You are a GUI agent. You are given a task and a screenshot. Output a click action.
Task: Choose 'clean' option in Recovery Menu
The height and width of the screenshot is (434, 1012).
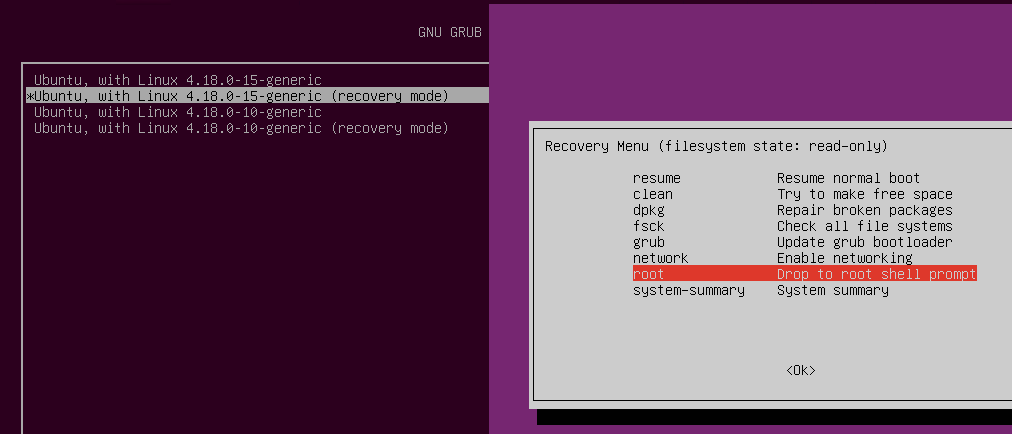(653, 194)
